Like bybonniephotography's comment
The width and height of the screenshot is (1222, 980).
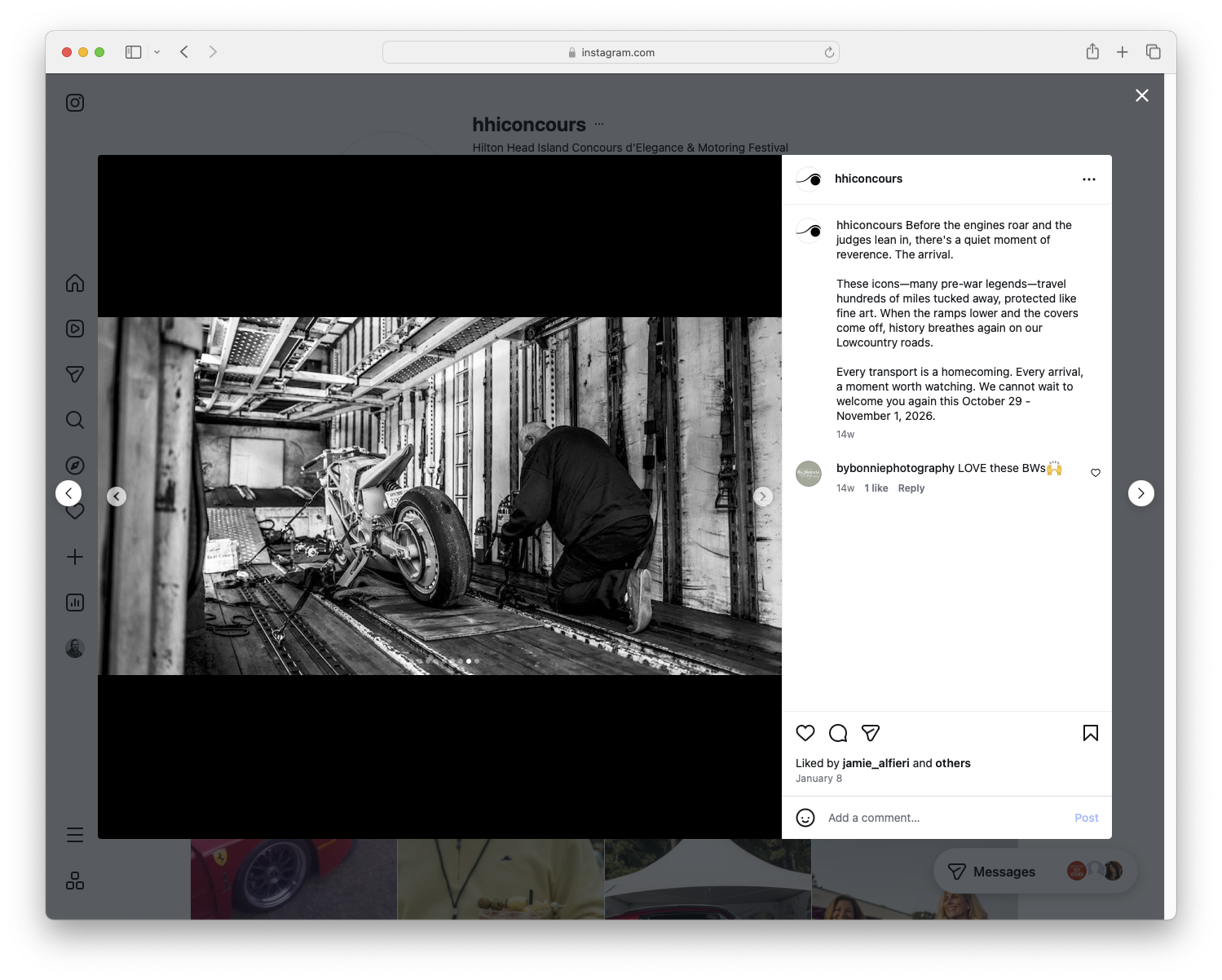1096,472
